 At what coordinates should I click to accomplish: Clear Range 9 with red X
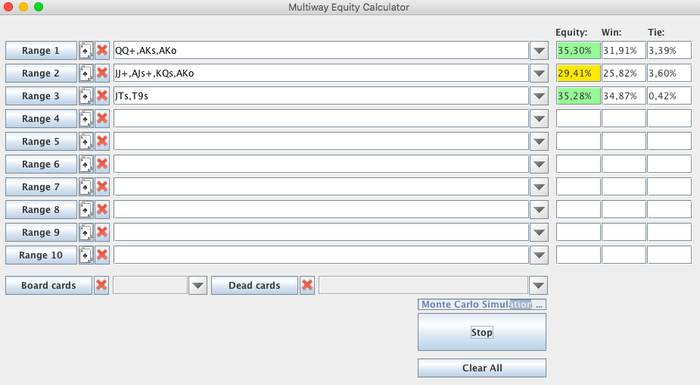click(x=102, y=233)
